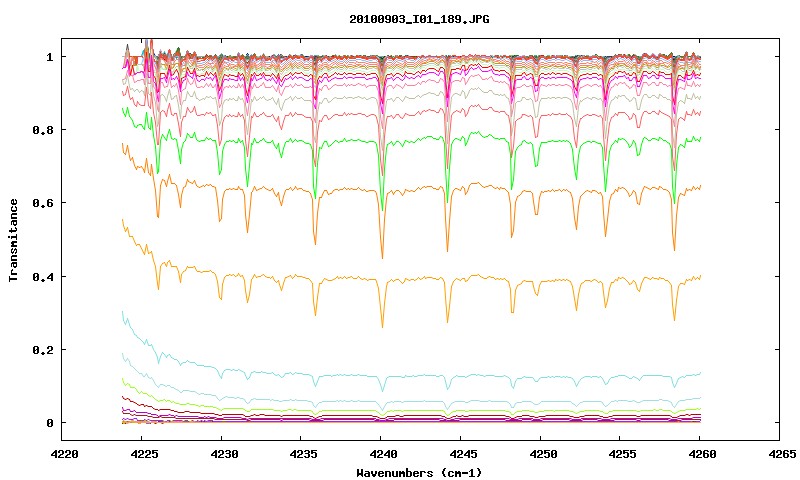Click the y-axis tick label 0.6
Viewport: 800px width, 480px height.
click(x=42, y=203)
